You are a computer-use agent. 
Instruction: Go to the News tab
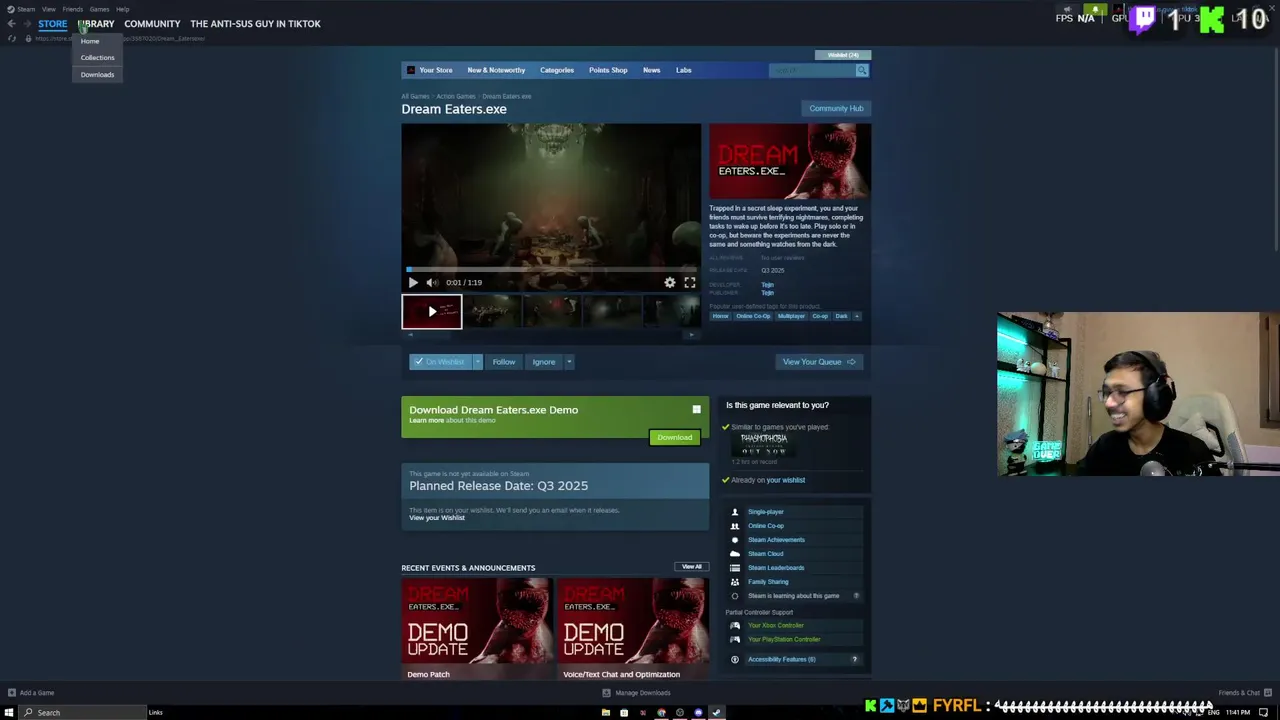pyautogui.click(x=651, y=70)
